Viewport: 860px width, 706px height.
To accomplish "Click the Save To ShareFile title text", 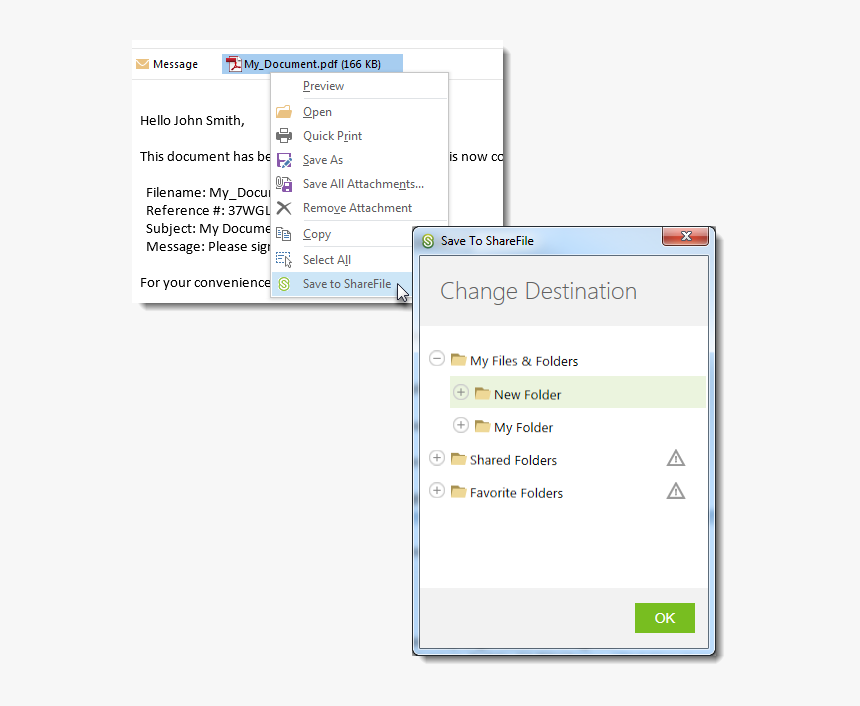I will (x=487, y=241).
